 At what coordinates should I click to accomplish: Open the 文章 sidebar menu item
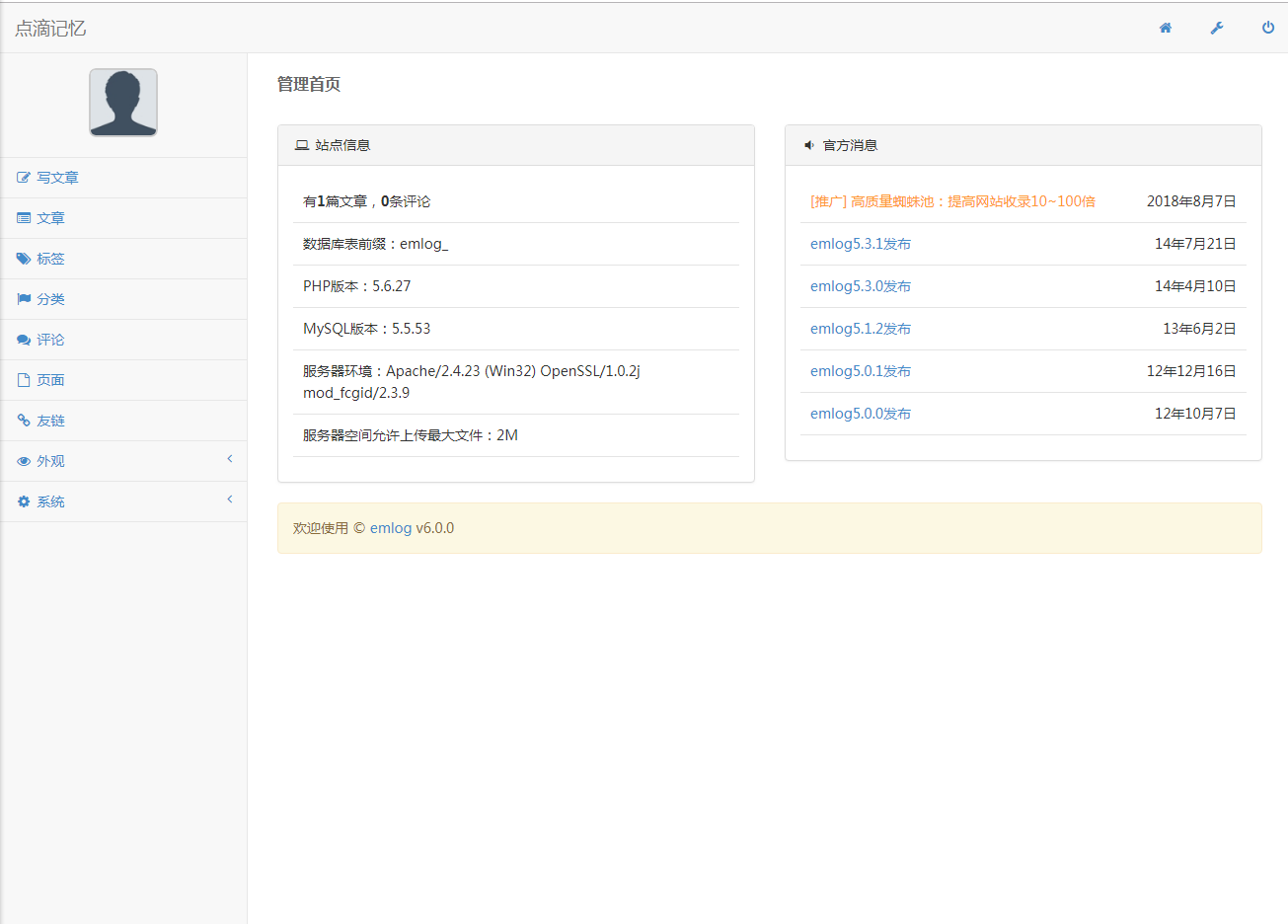pos(50,218)
